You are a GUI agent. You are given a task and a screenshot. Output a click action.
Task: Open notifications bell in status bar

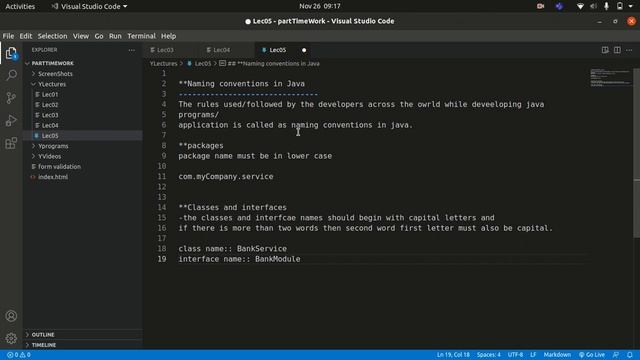pyautogui.click(x=630, y=355)
